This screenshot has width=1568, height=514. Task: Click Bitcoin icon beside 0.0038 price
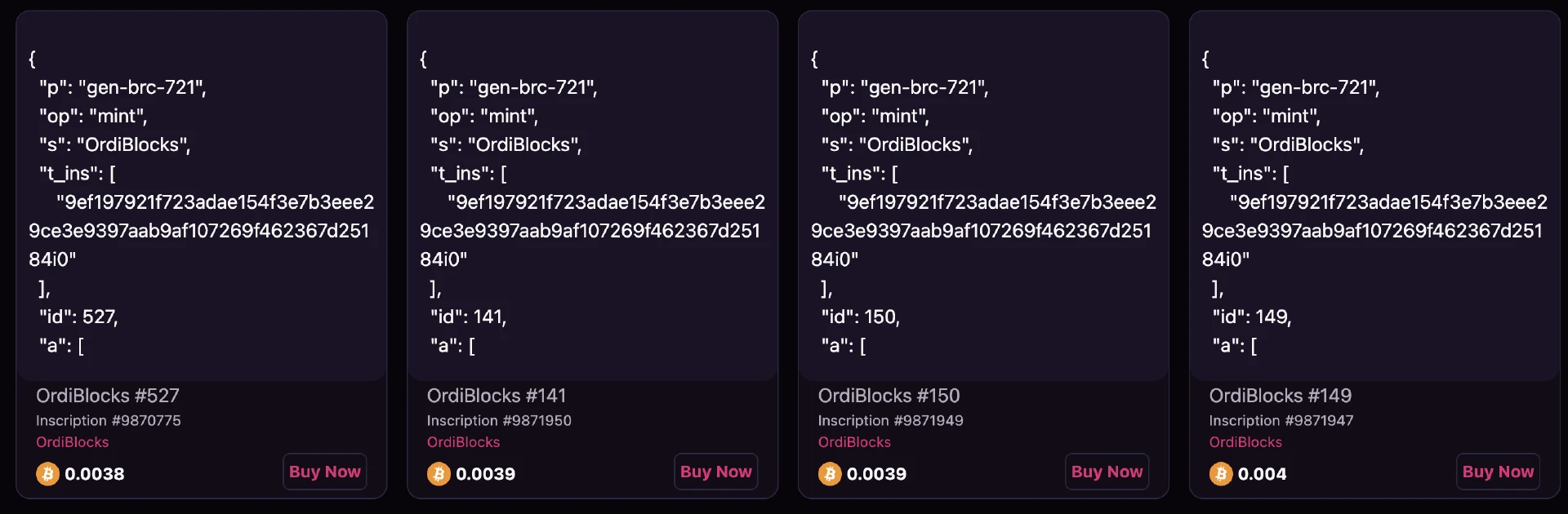(x=47, y=474)
